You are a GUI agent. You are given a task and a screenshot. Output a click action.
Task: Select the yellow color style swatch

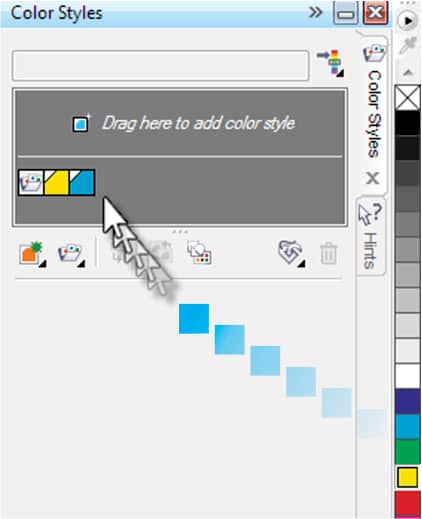point(56,182)
